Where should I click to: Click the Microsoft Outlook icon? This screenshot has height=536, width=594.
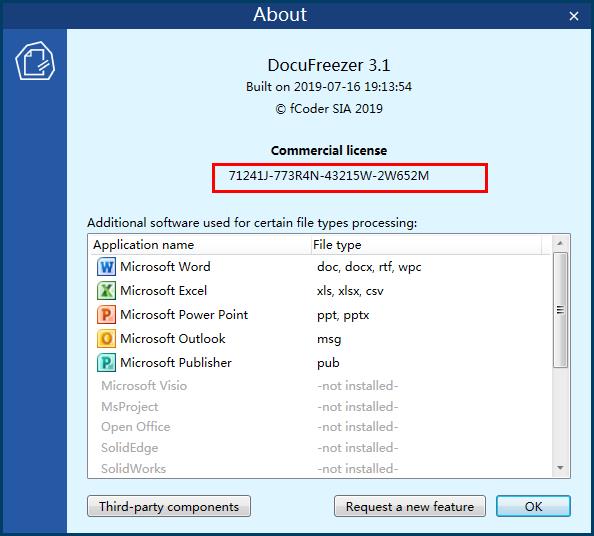pos(106,339)
